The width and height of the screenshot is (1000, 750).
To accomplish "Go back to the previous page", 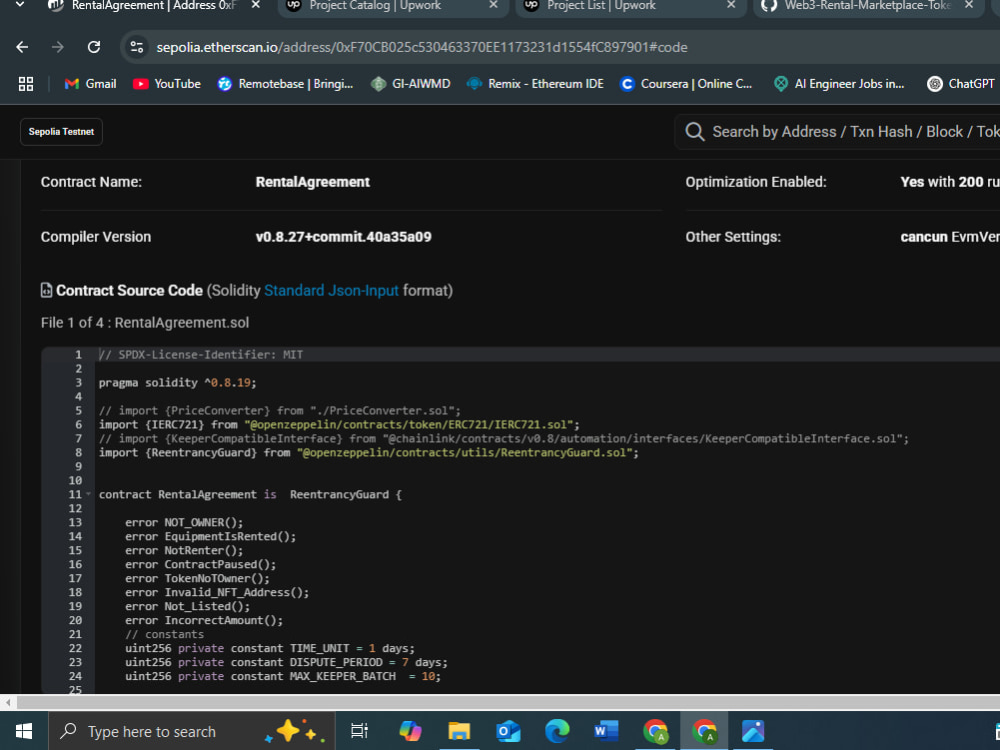I will (x=22, y=47).
